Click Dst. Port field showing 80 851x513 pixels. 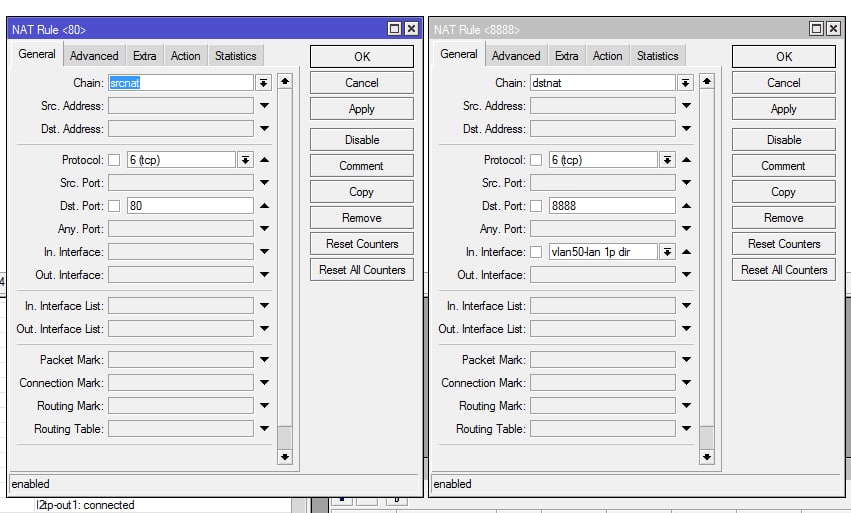point(190,206)
